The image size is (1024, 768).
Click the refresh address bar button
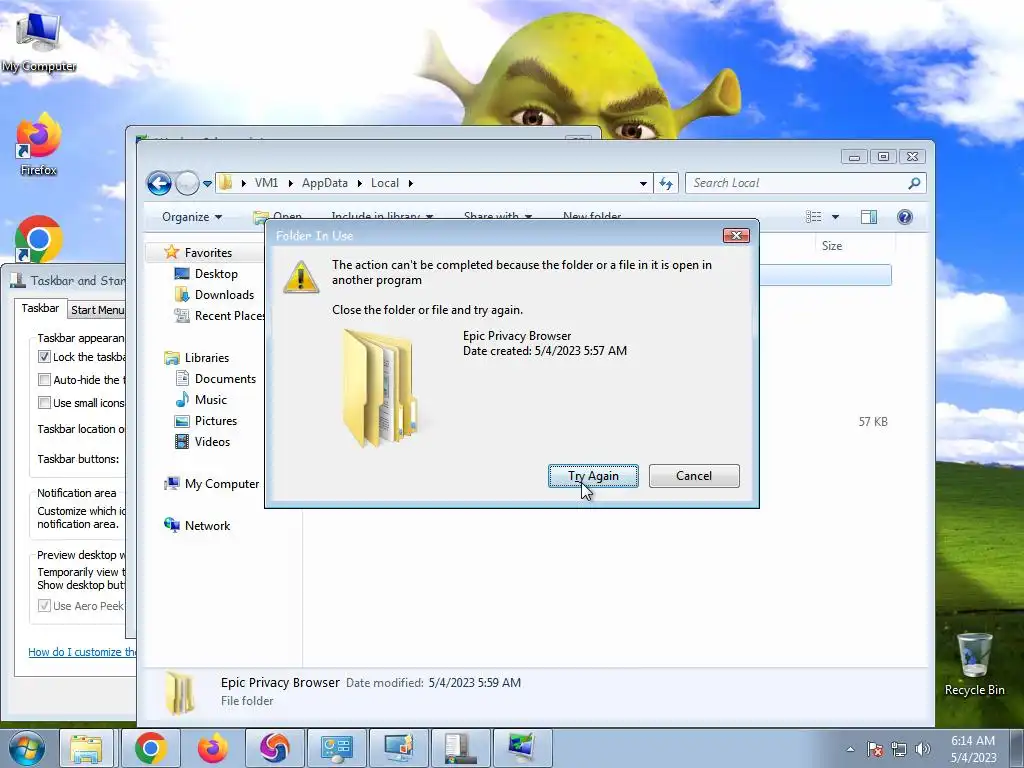pyautogui.click(x=666, y=184)
